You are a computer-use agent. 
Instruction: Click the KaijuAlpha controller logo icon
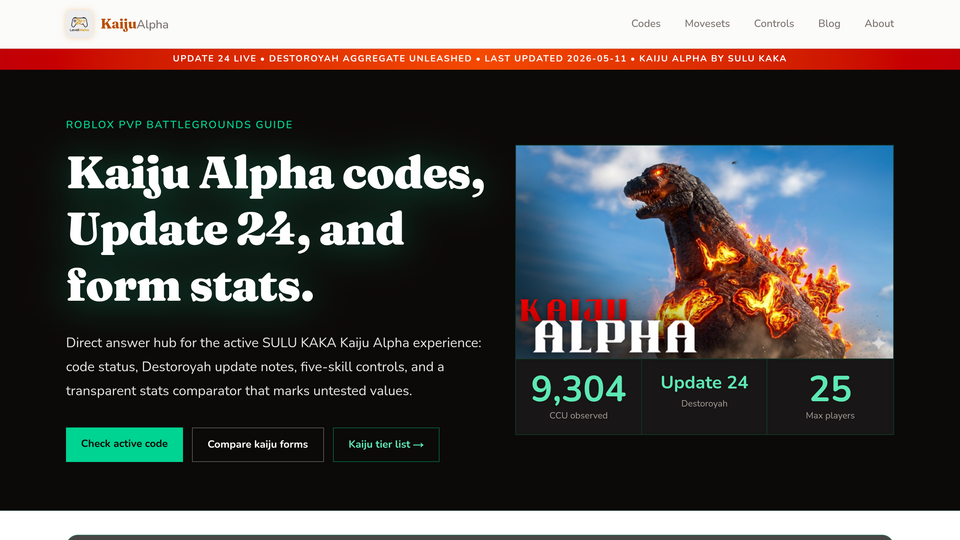(80, 24)
